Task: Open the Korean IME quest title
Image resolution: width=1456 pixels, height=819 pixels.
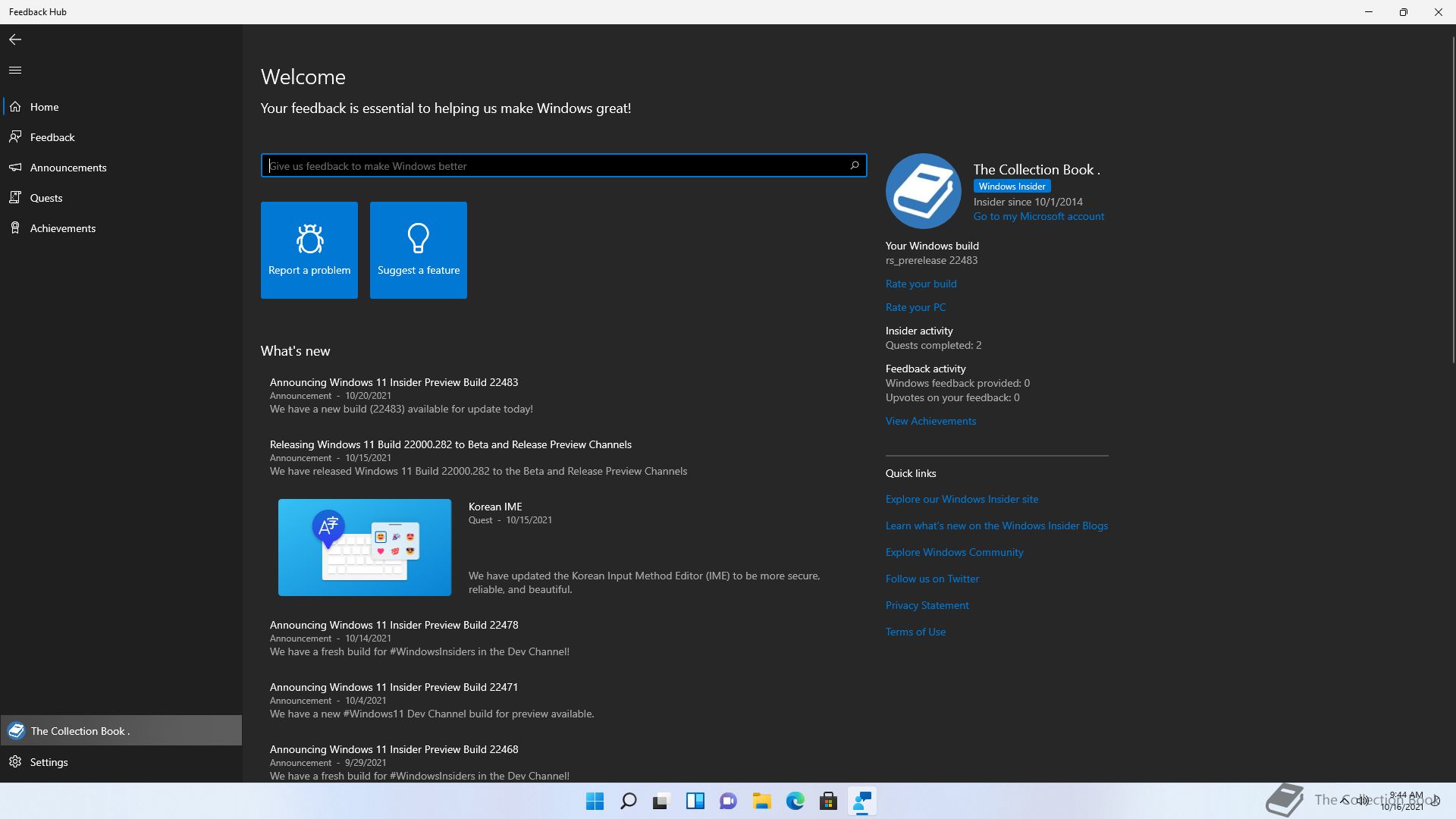Action: tap(495, 507)
